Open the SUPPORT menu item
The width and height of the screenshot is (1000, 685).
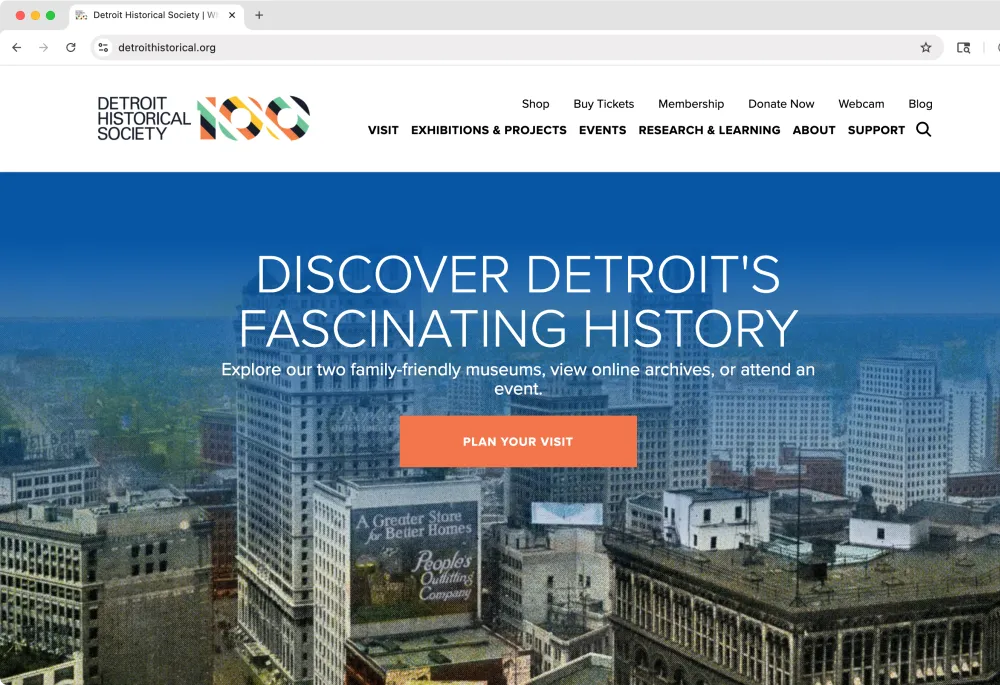(876, 130)
